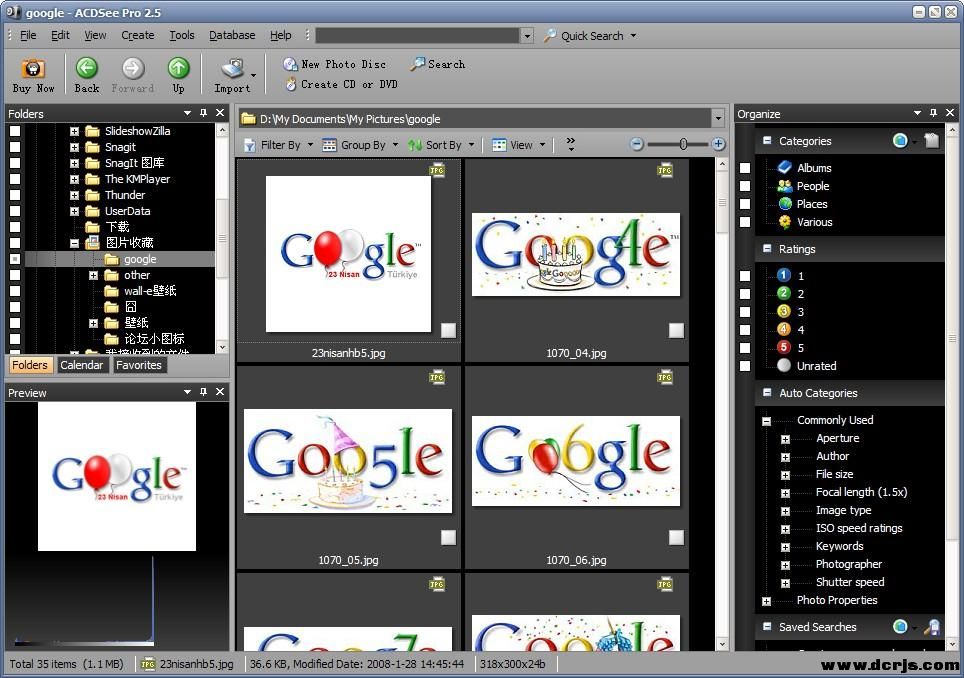The height and width of the screenshot is (678, 964).
Task: Click the Various flower icon
Action: coord(784,222)
